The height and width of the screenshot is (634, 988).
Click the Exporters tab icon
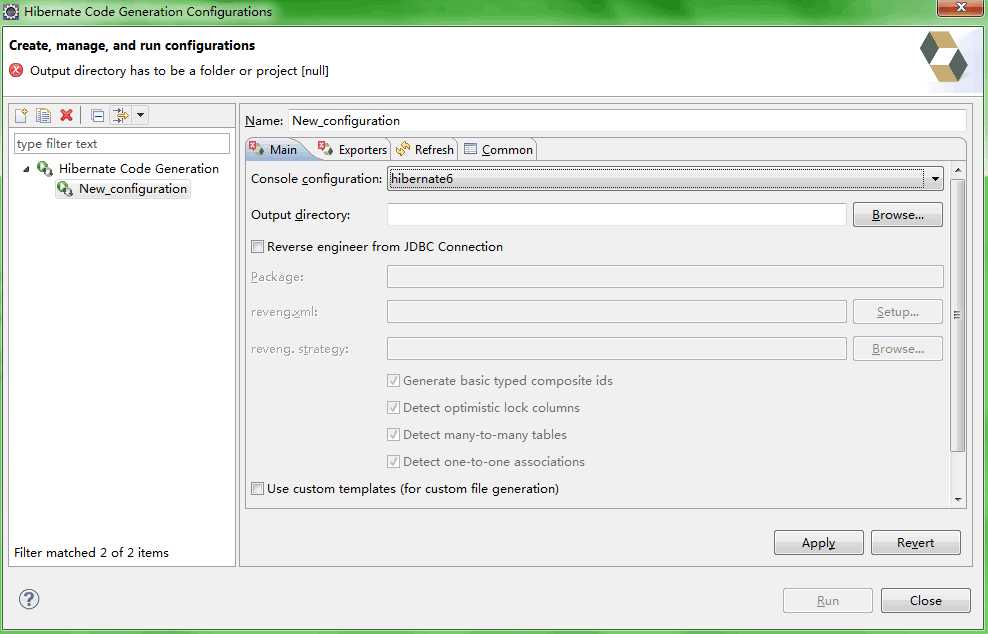[325, 148]
